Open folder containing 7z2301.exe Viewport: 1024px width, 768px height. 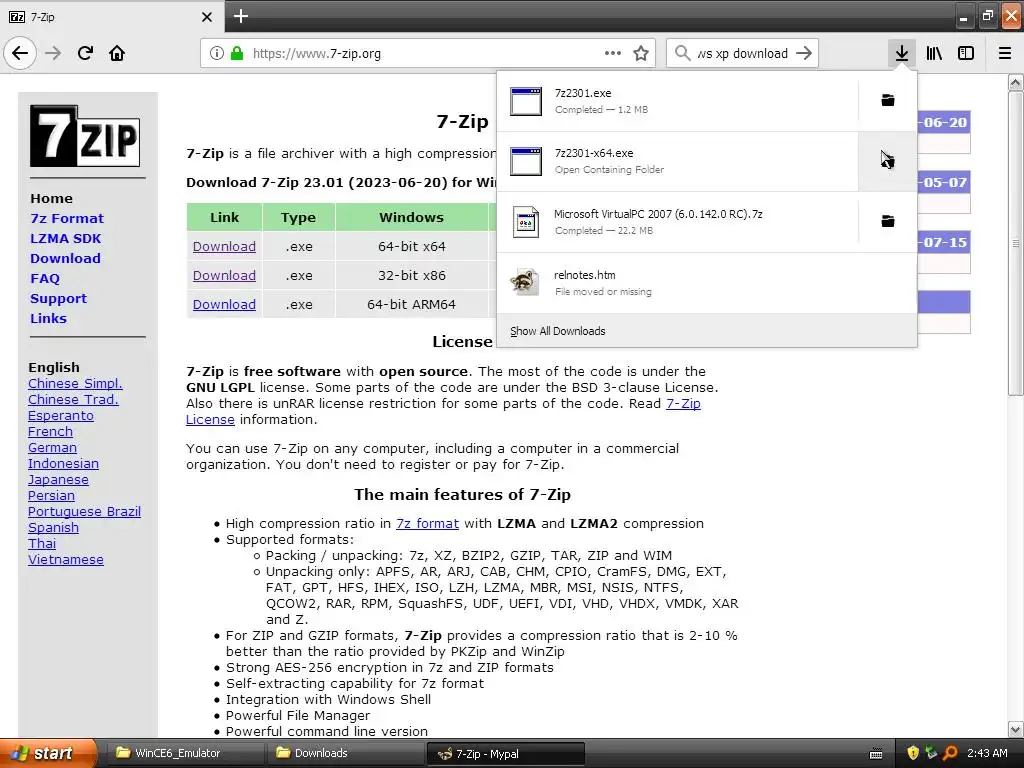(888, 101)
